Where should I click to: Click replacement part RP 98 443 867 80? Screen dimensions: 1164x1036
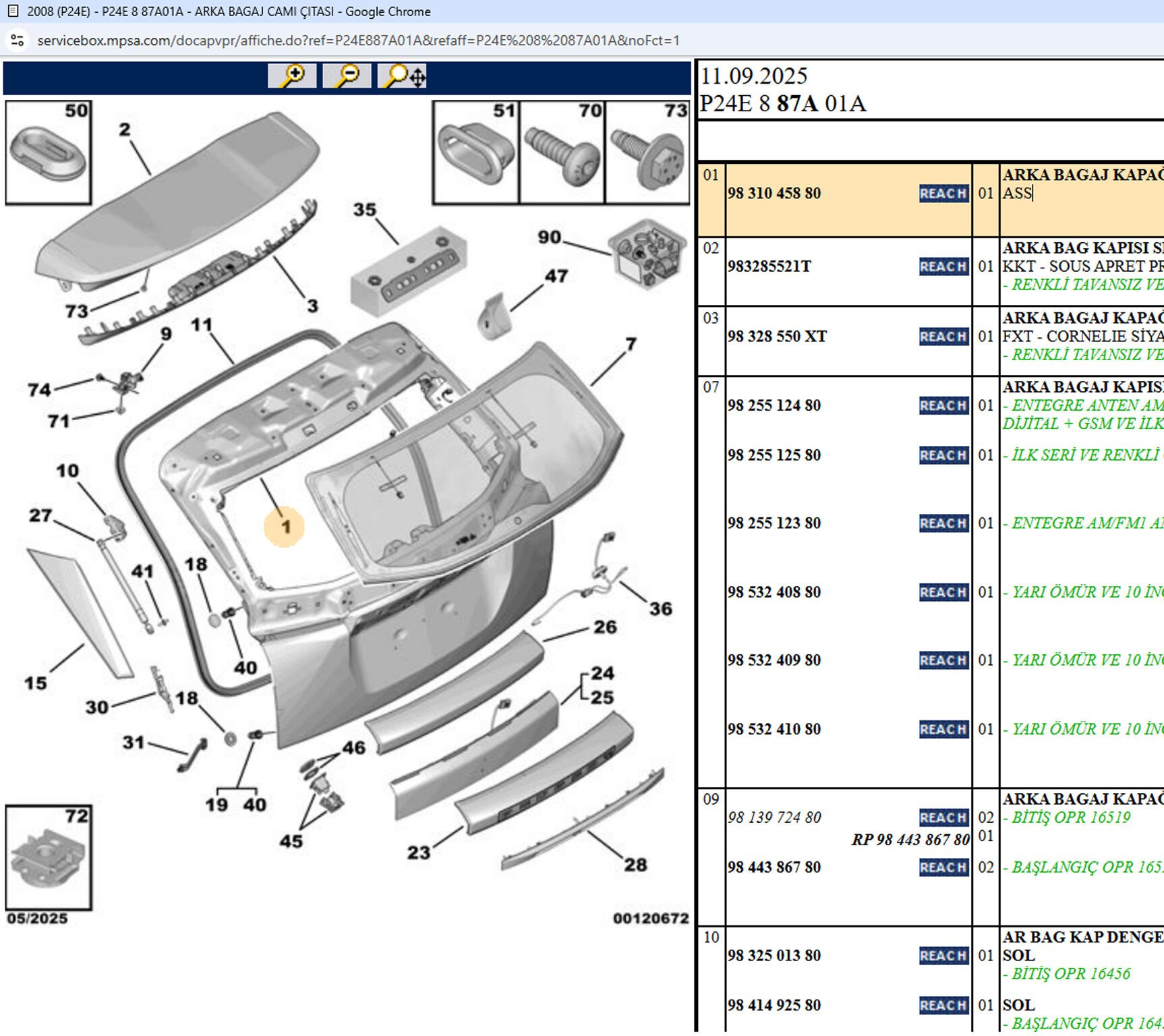pos(910,840)
